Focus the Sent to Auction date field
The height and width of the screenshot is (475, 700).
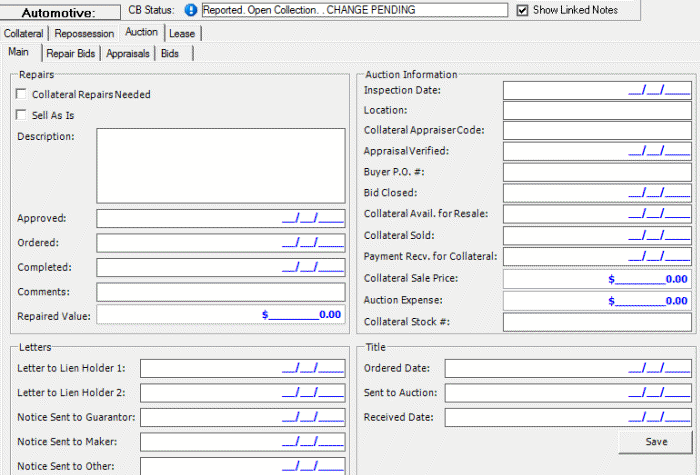coord(568,393)
